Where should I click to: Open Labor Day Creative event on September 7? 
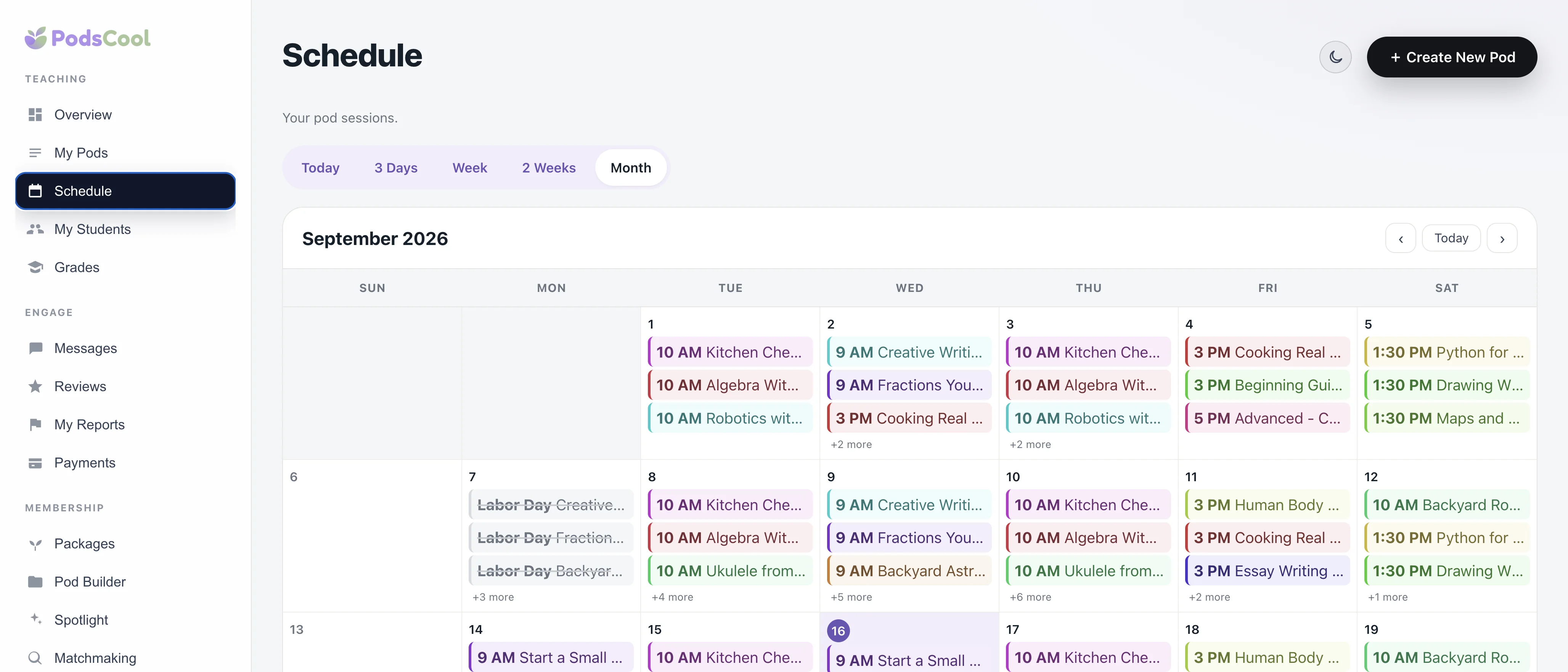coord(551,505)
